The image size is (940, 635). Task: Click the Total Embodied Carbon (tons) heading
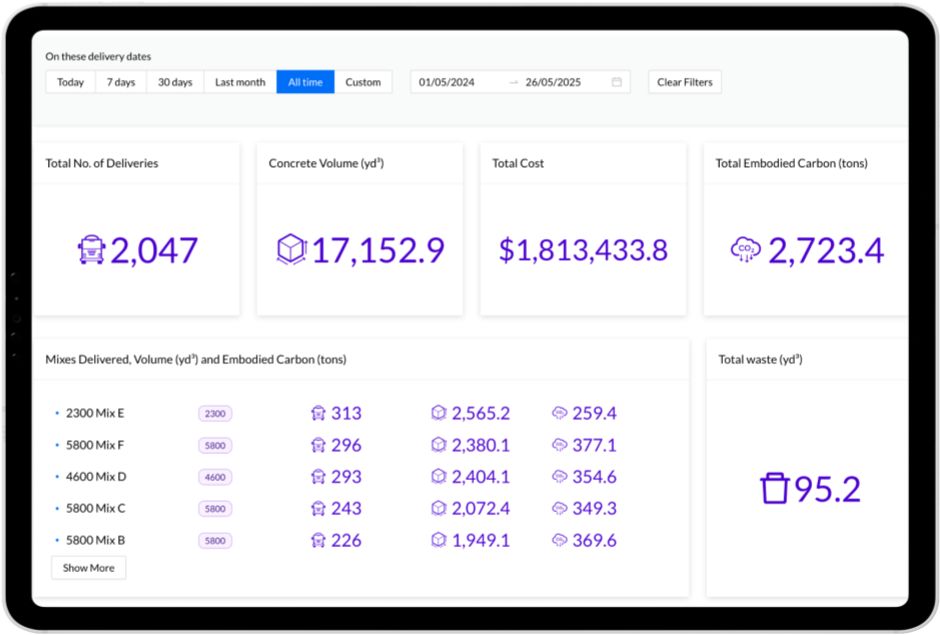[x=791, y=163]
